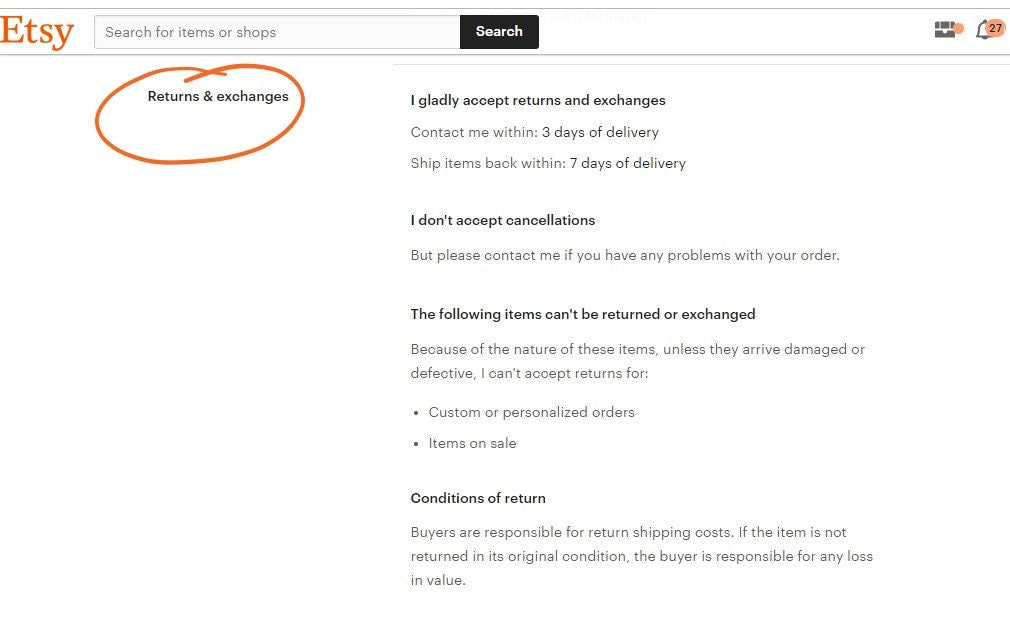Click the 'Because of the nature of these items' paragraph
This screenshot has width=1010, height=630.
coord(638,361)
